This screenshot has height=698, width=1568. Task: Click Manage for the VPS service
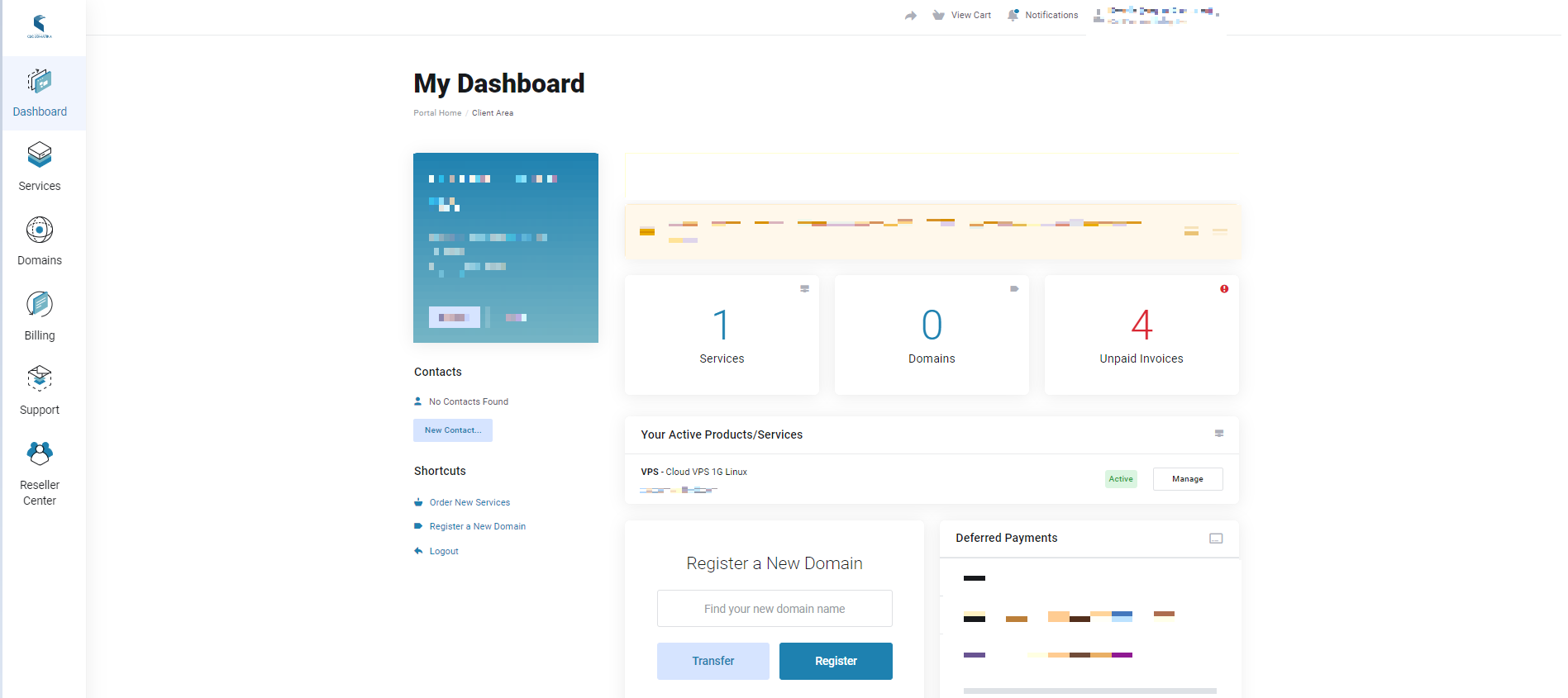point(1188,479)
